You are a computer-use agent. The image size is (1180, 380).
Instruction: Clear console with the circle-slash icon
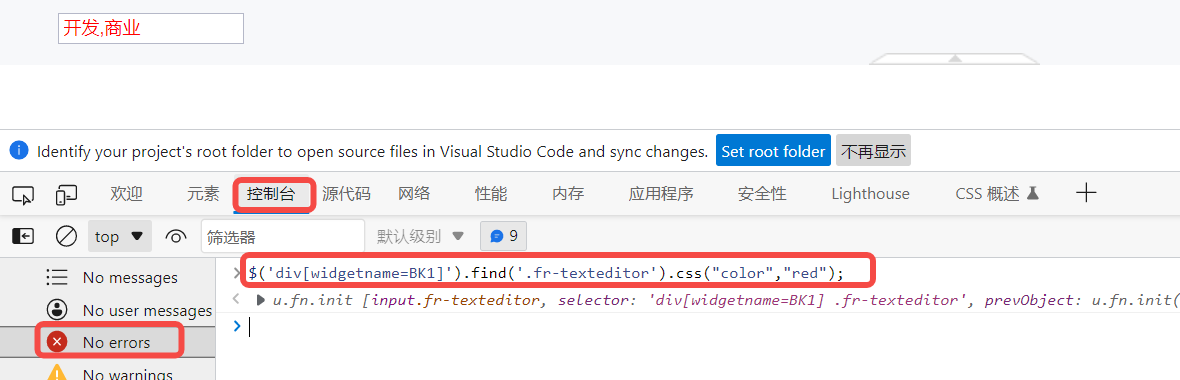click(66, 237)
